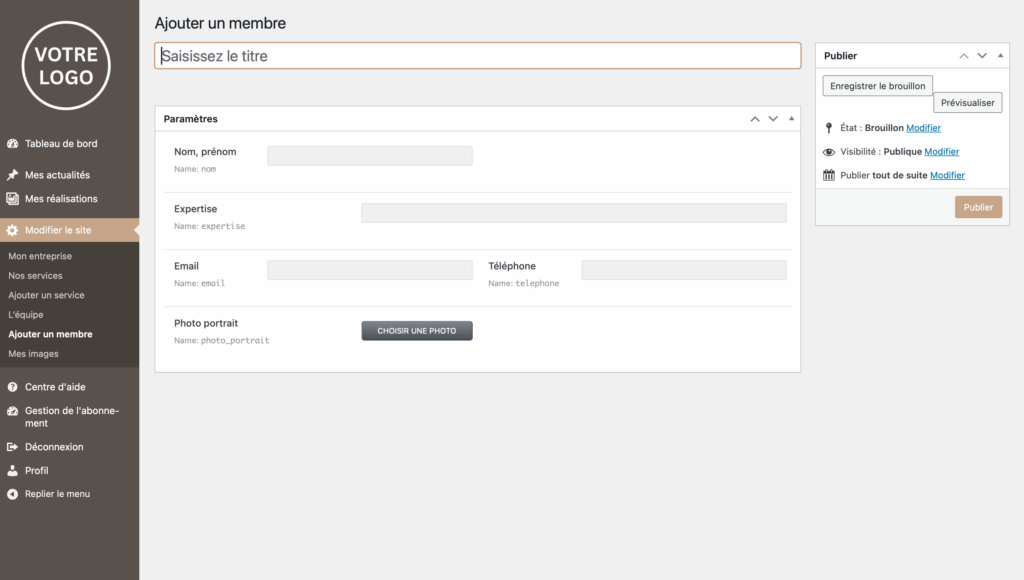Click the Profil user icon
Image resolution: width=1024 pixels, height=580 pixels.
pyautogui.click(x=12, y=471)
